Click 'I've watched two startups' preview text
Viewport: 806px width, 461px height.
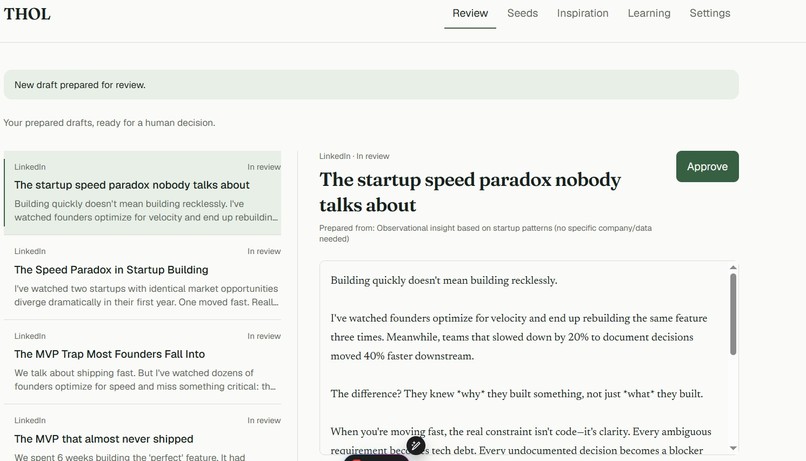point(146,296)
